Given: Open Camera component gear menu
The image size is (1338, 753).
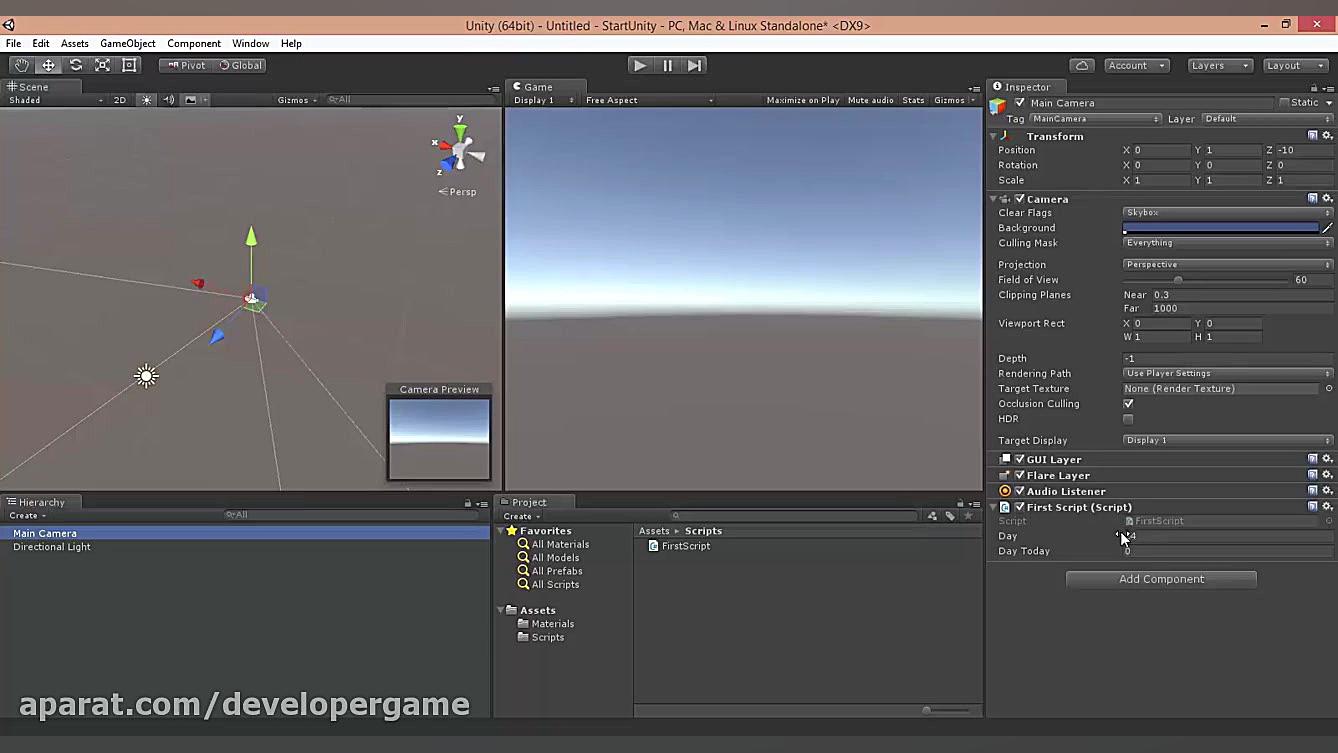Looking at the screenshot, I should coord(1327,199).
